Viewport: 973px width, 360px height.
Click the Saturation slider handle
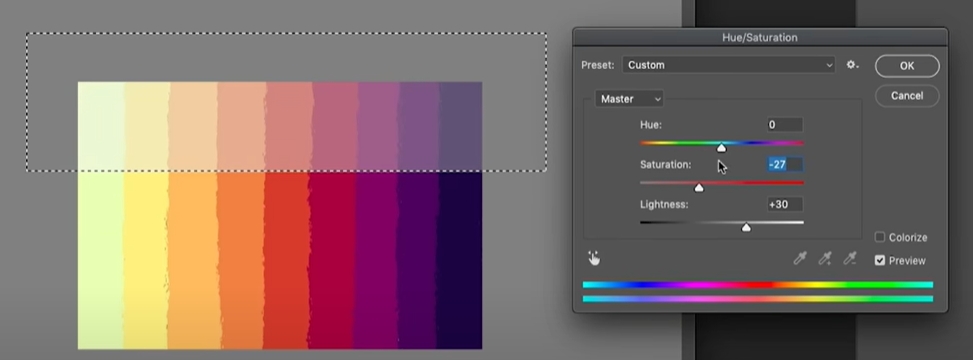tap(699, 187)
